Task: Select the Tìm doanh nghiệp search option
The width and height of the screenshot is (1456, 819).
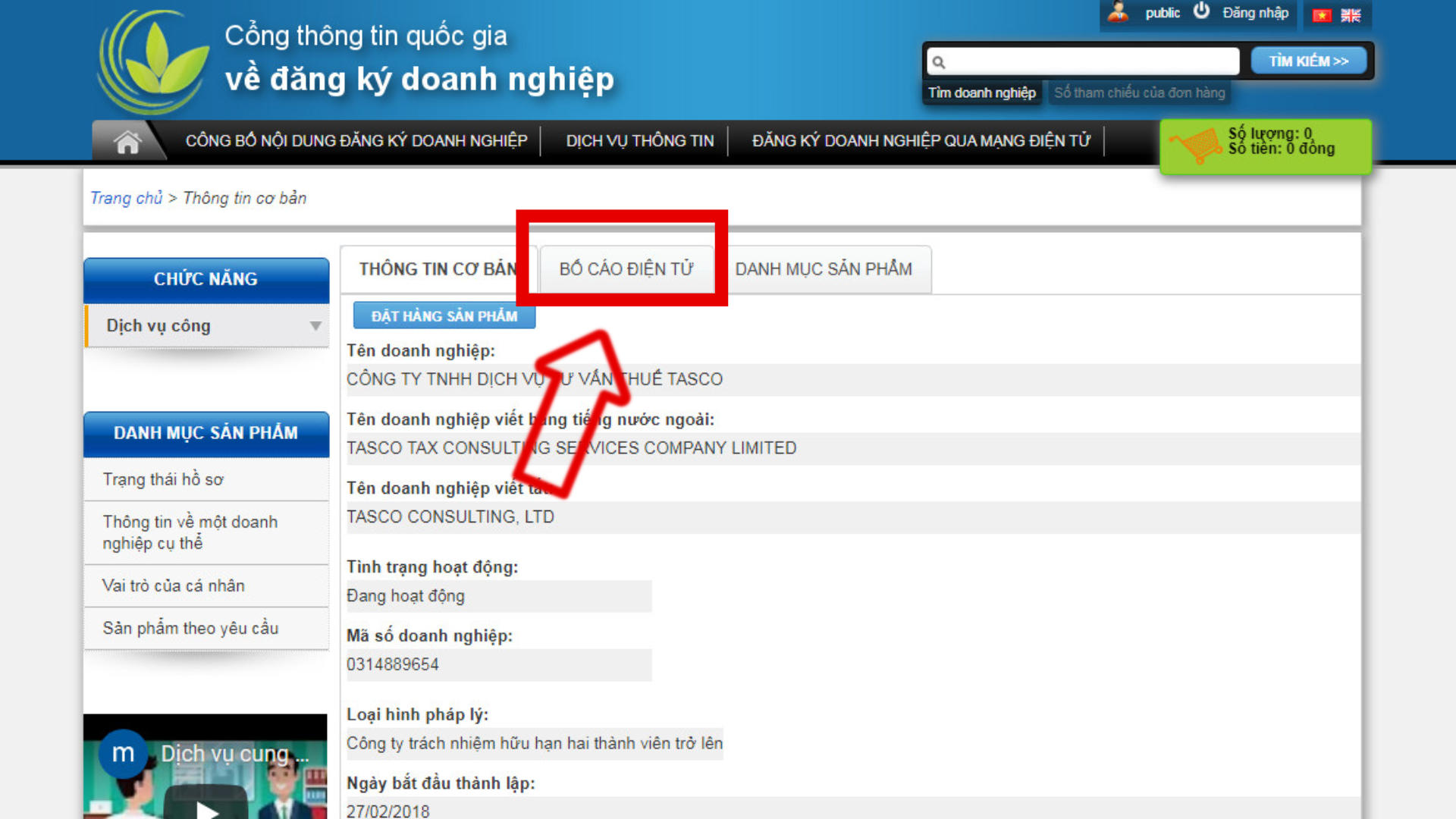Action: tap(981, 93)
